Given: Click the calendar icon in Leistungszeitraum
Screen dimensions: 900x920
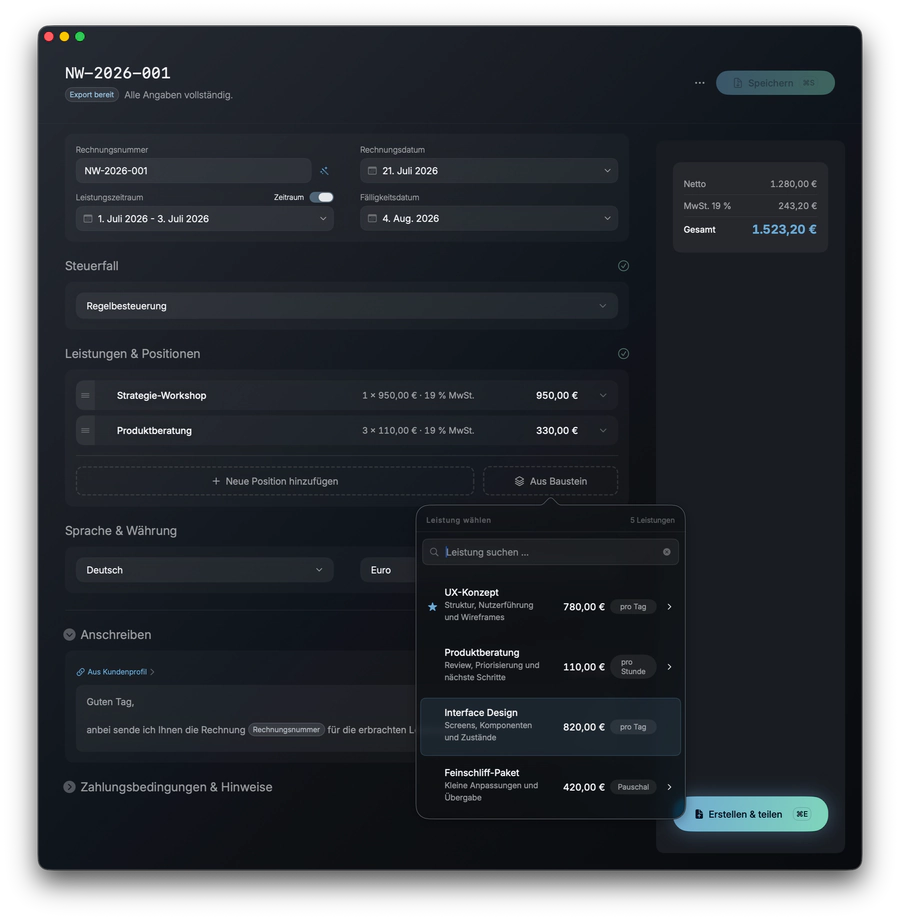Looking at the screenshot, I should [88, 218].
